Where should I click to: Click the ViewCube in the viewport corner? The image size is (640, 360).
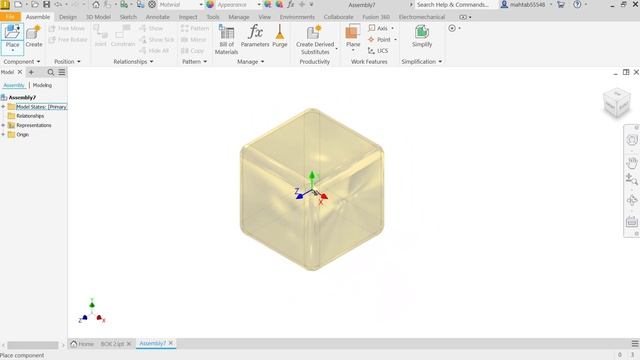617,102
